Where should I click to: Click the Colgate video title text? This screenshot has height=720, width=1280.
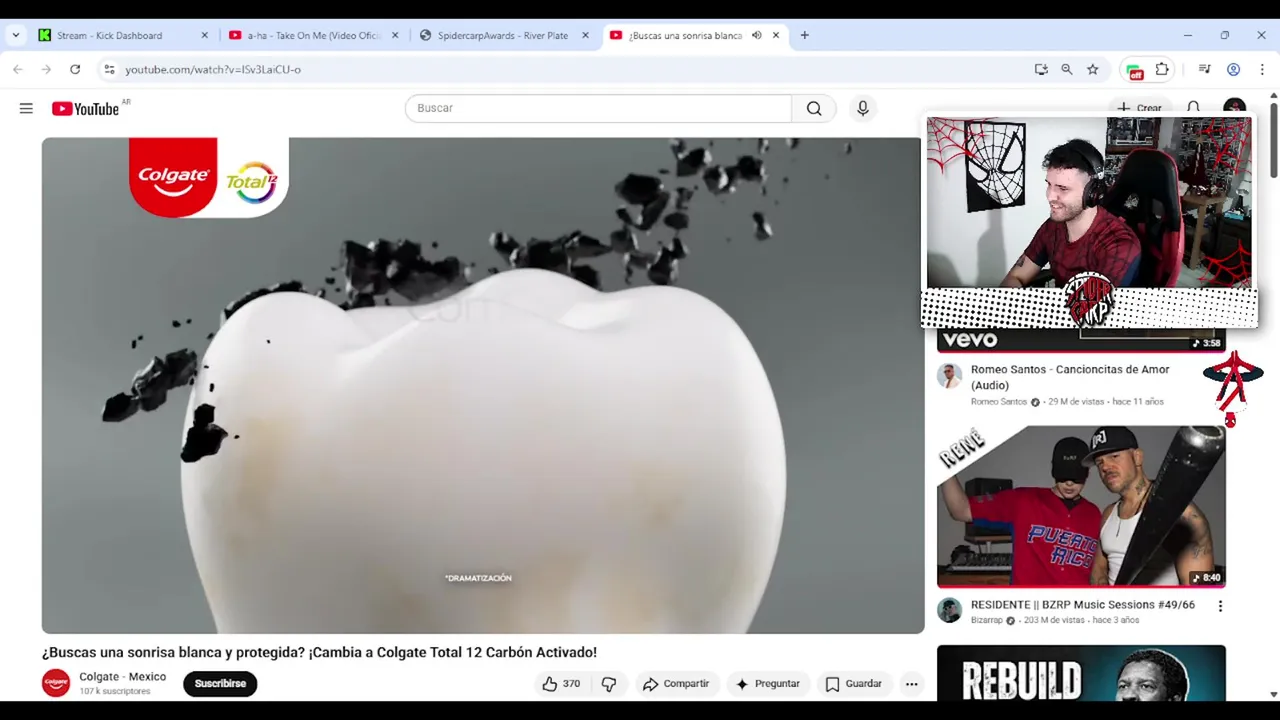(319, 652)
